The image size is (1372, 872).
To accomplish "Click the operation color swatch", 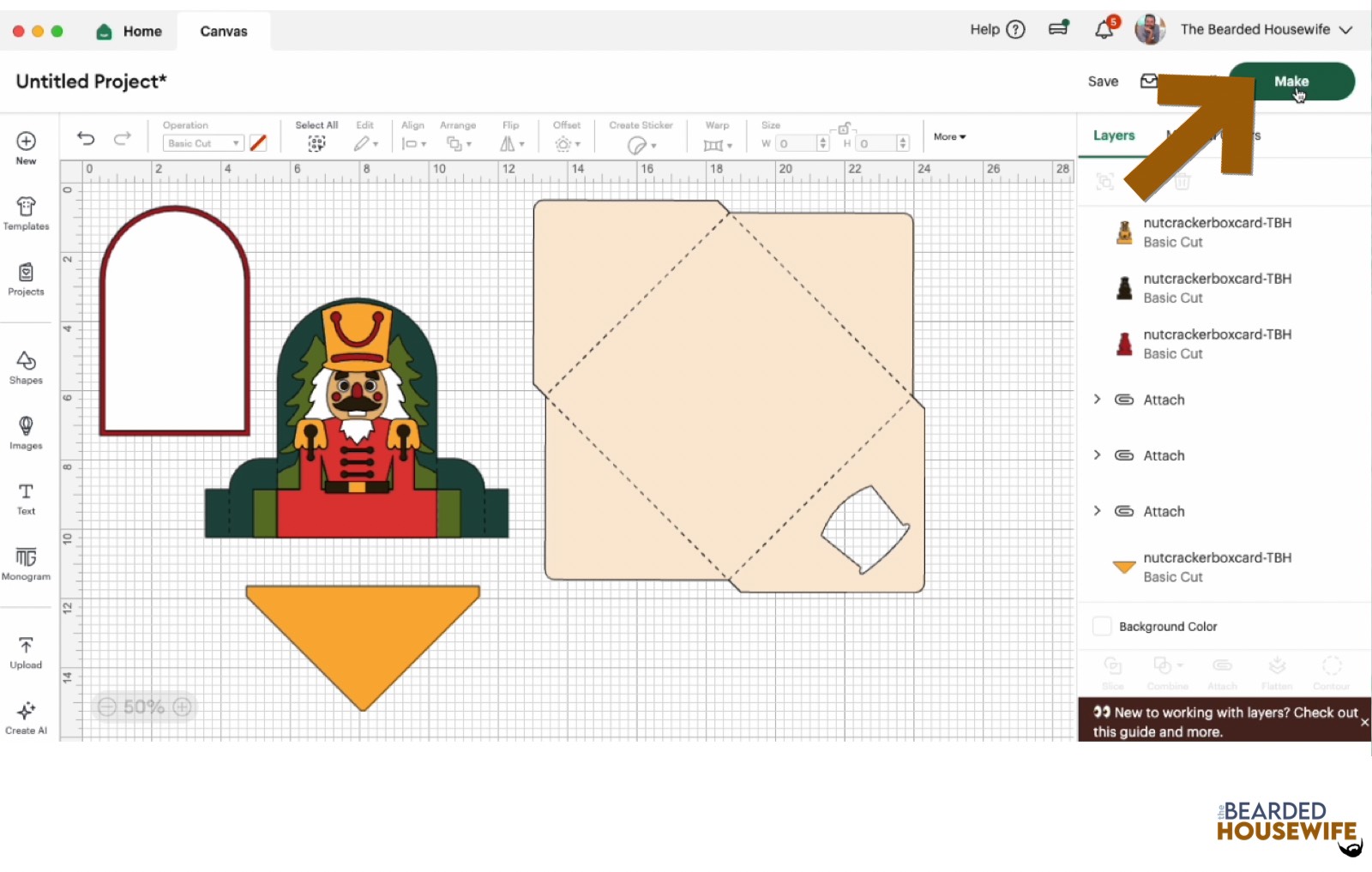I will tap(258, 143).
